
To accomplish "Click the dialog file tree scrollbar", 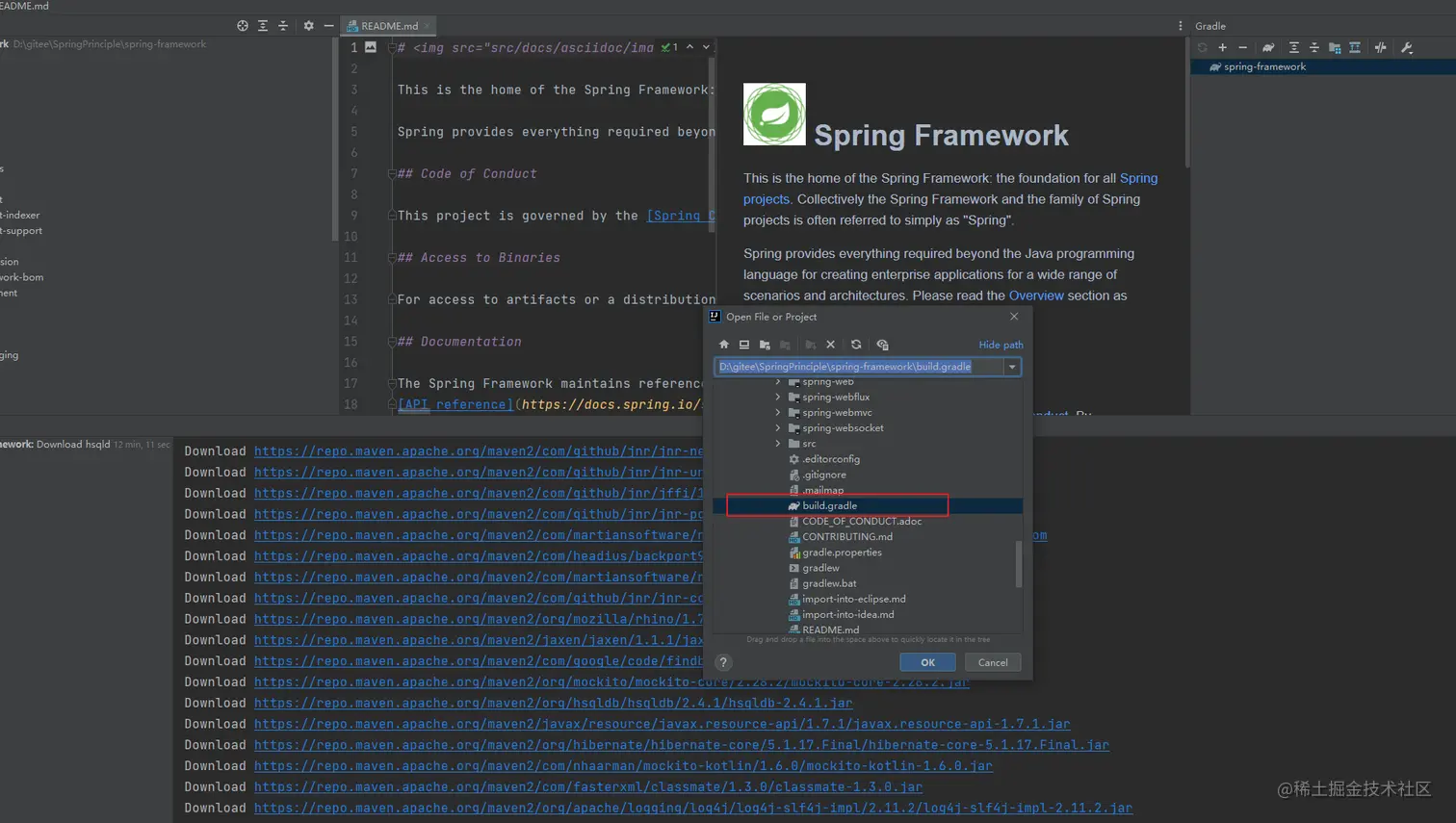I will point(1019,563).
